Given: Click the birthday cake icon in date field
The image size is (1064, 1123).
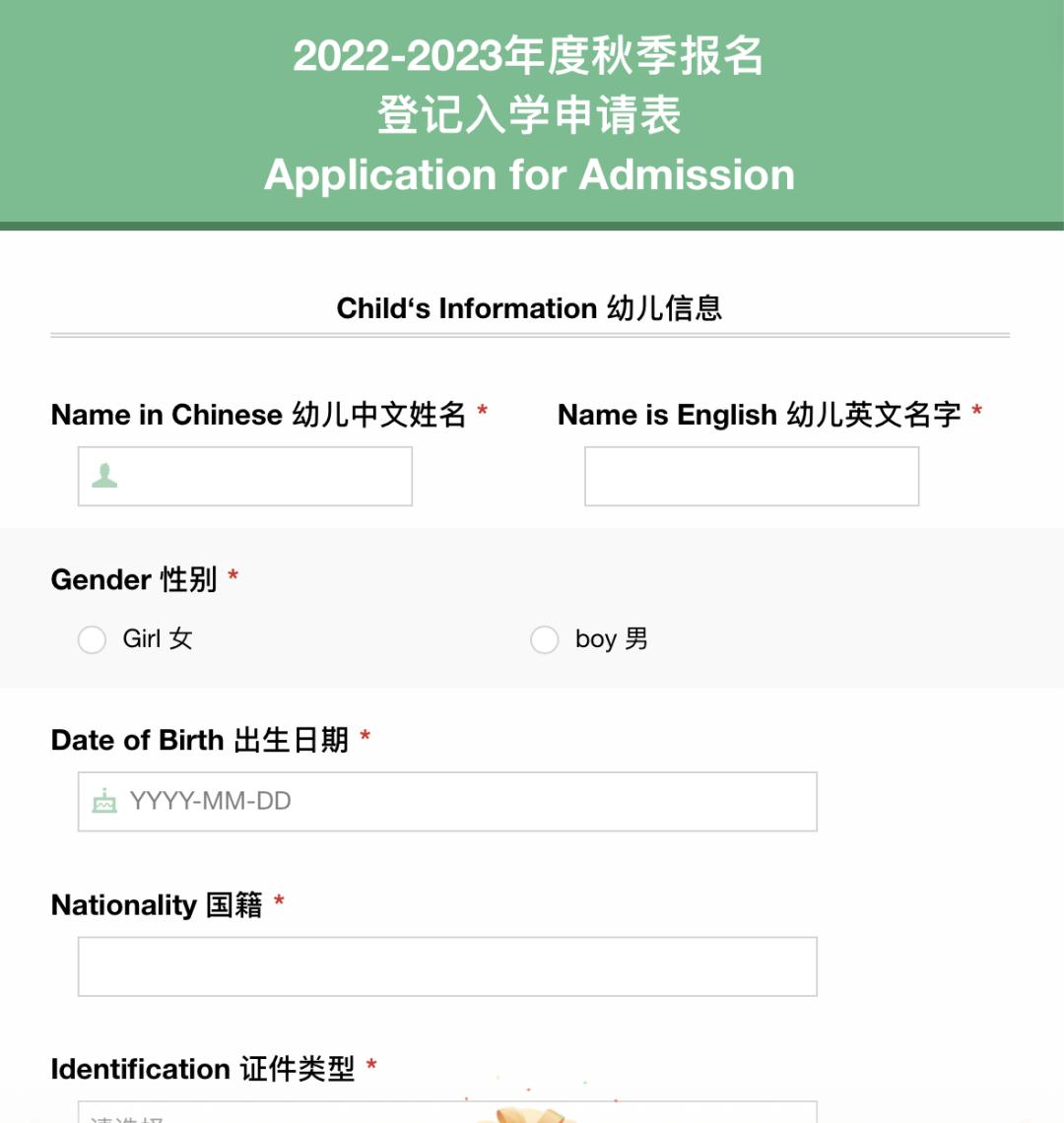Looking at the screenshot, I should (x=103, y=801).
